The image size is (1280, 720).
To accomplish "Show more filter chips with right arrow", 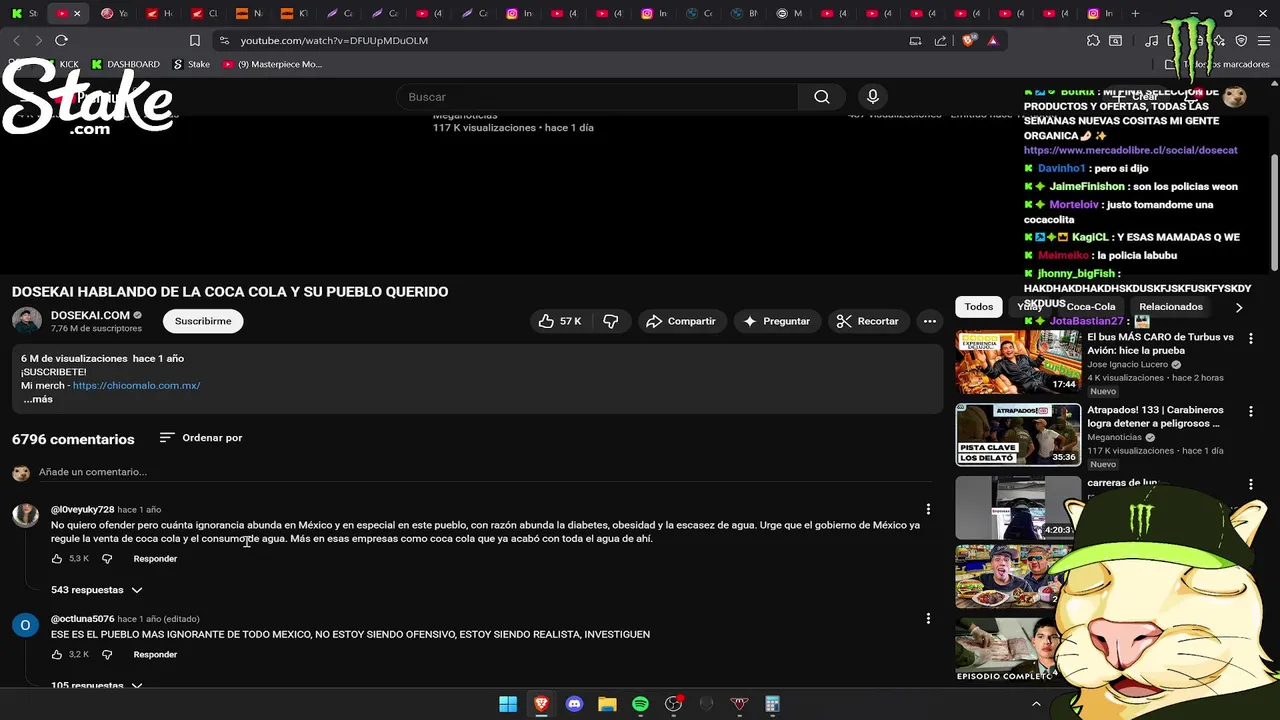I will pyautogui.click(x=1239, y=307).
